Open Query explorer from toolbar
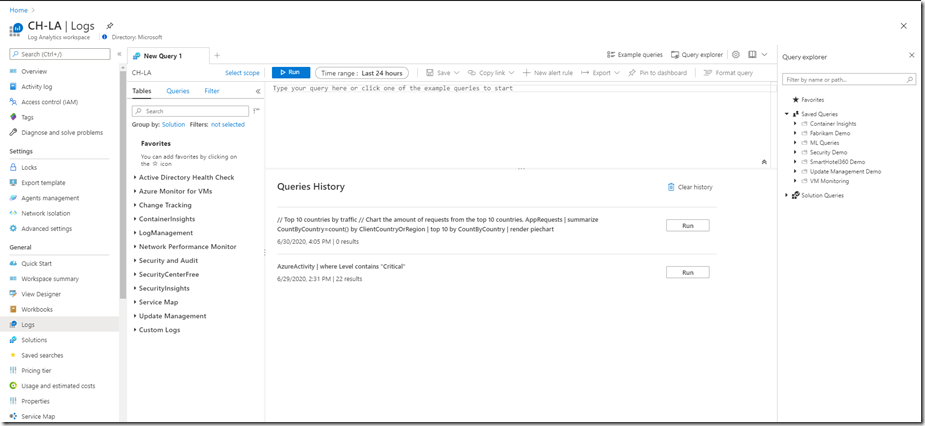 (x=697, y=55)
